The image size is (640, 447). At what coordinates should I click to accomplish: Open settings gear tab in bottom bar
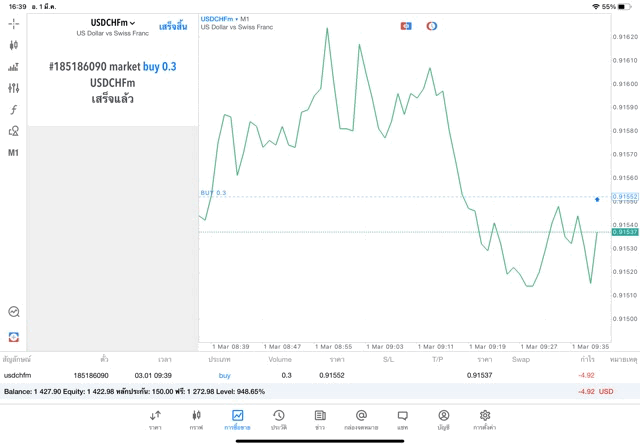click(x=485, y=419)
